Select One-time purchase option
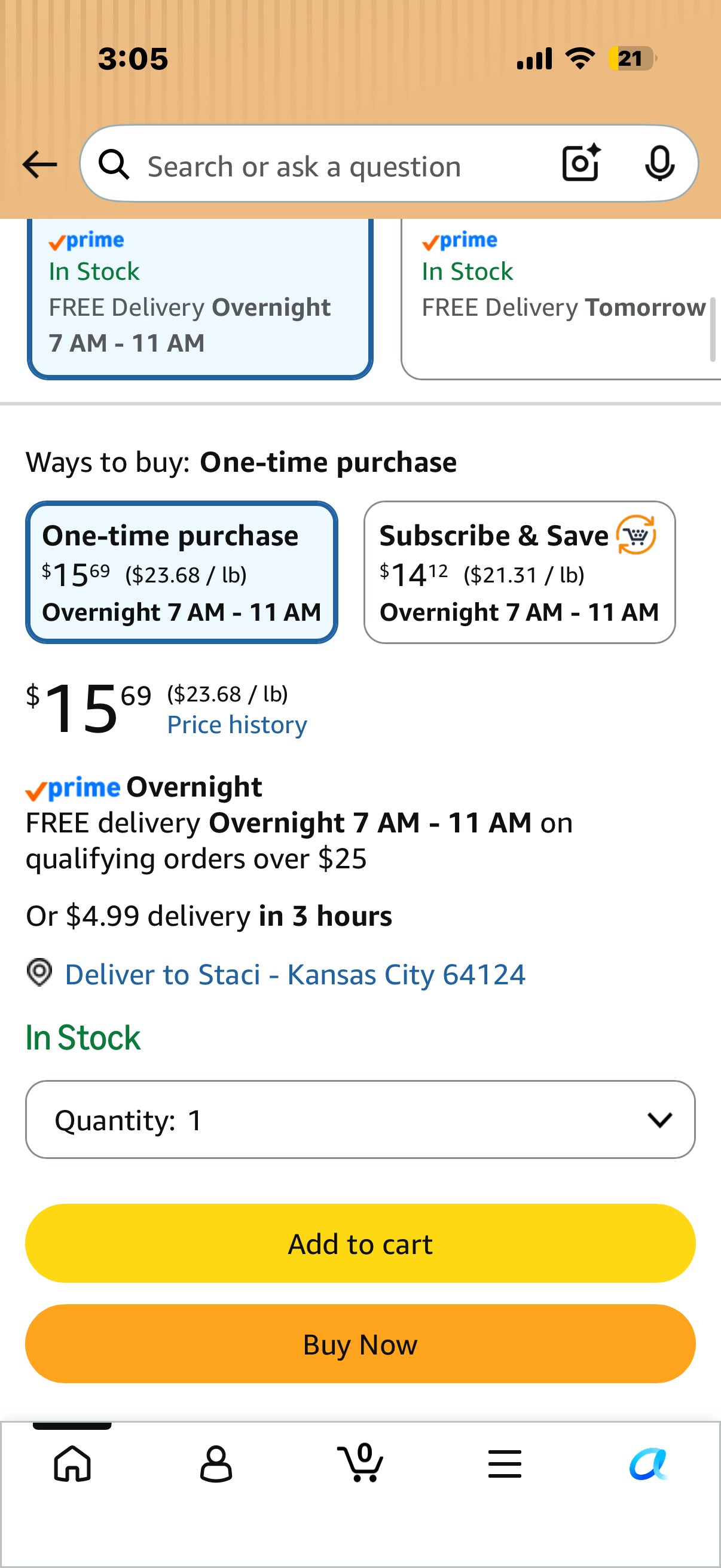The width and height of the screenshot is (721, 1568). (181, 572)
